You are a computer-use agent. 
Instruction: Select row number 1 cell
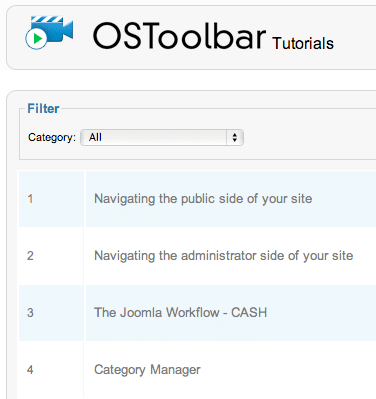pyautogui.click(x=51, y=199)
